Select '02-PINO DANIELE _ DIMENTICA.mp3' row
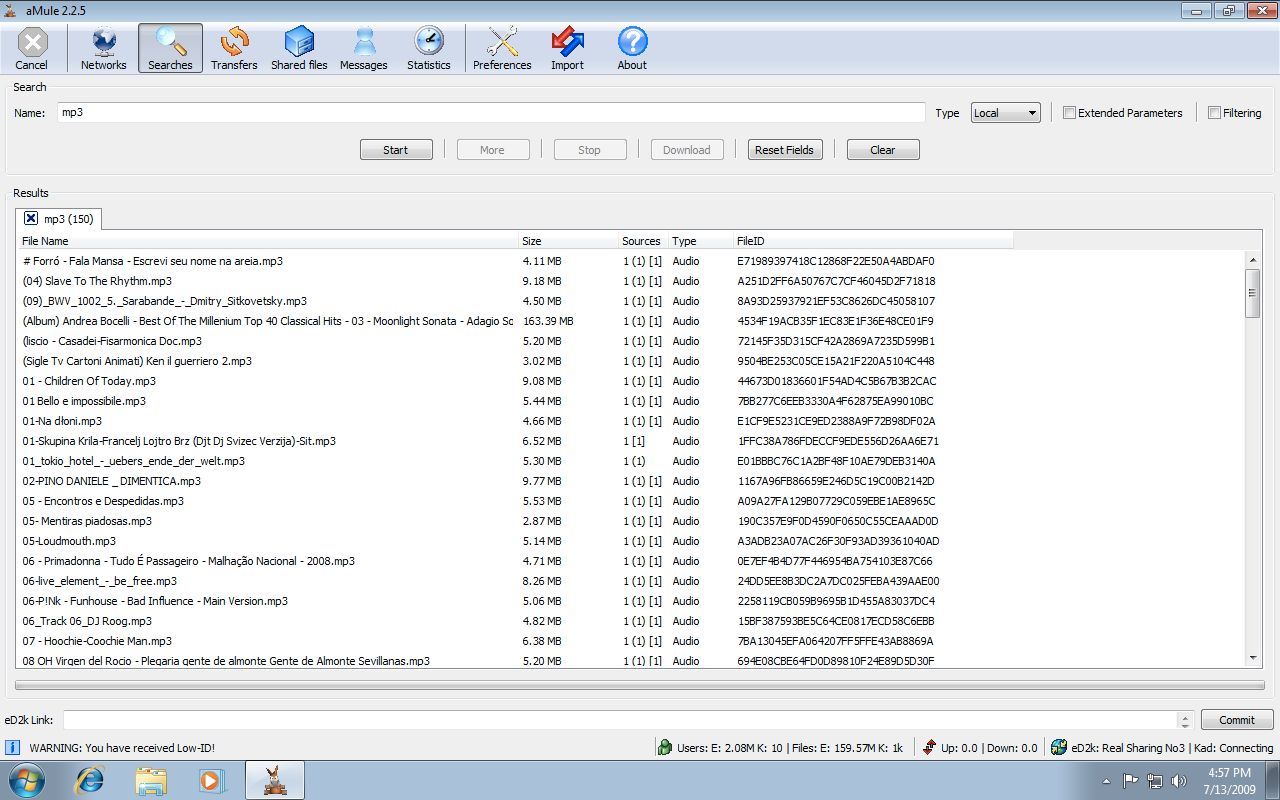This screenshot has width=1280, height=800. [111, 481]
